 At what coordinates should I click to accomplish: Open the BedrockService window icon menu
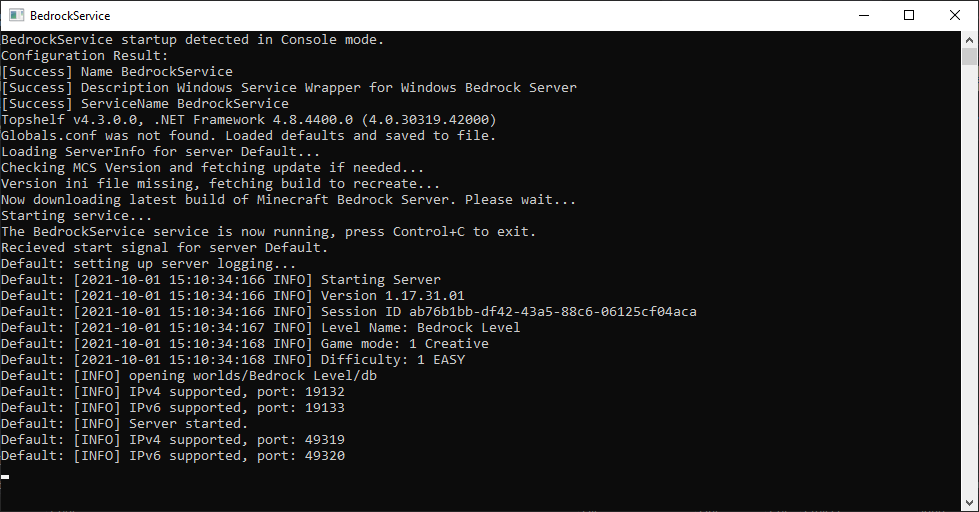(16, 15)
